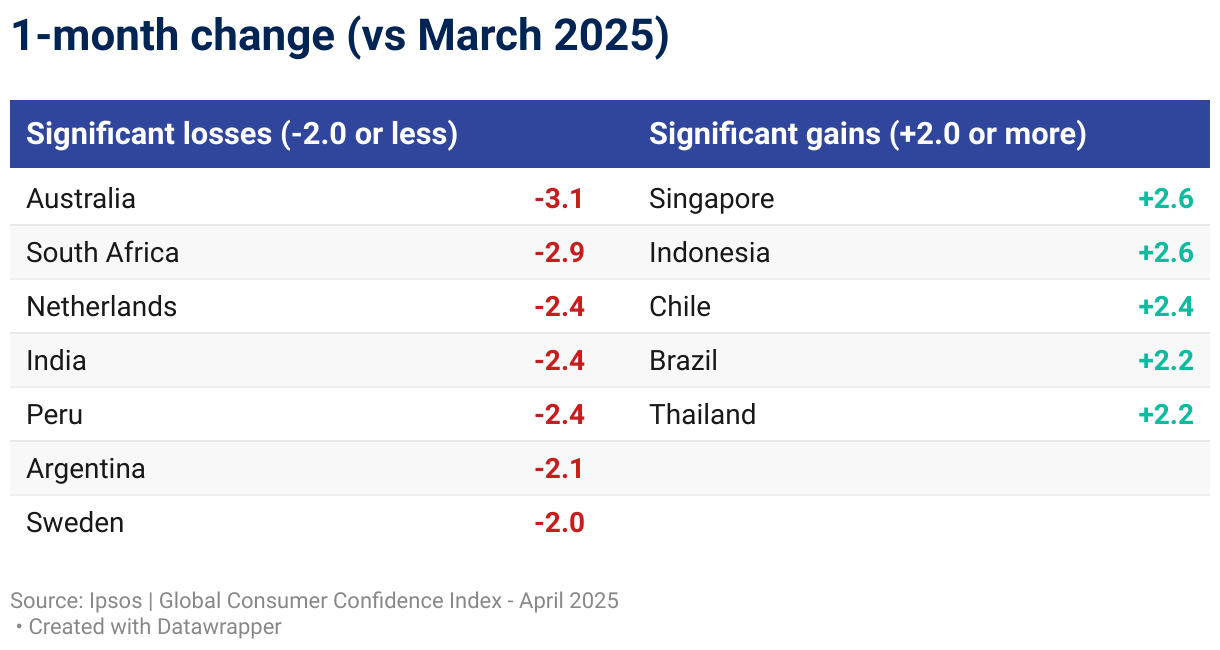Click the India row label

57,361
